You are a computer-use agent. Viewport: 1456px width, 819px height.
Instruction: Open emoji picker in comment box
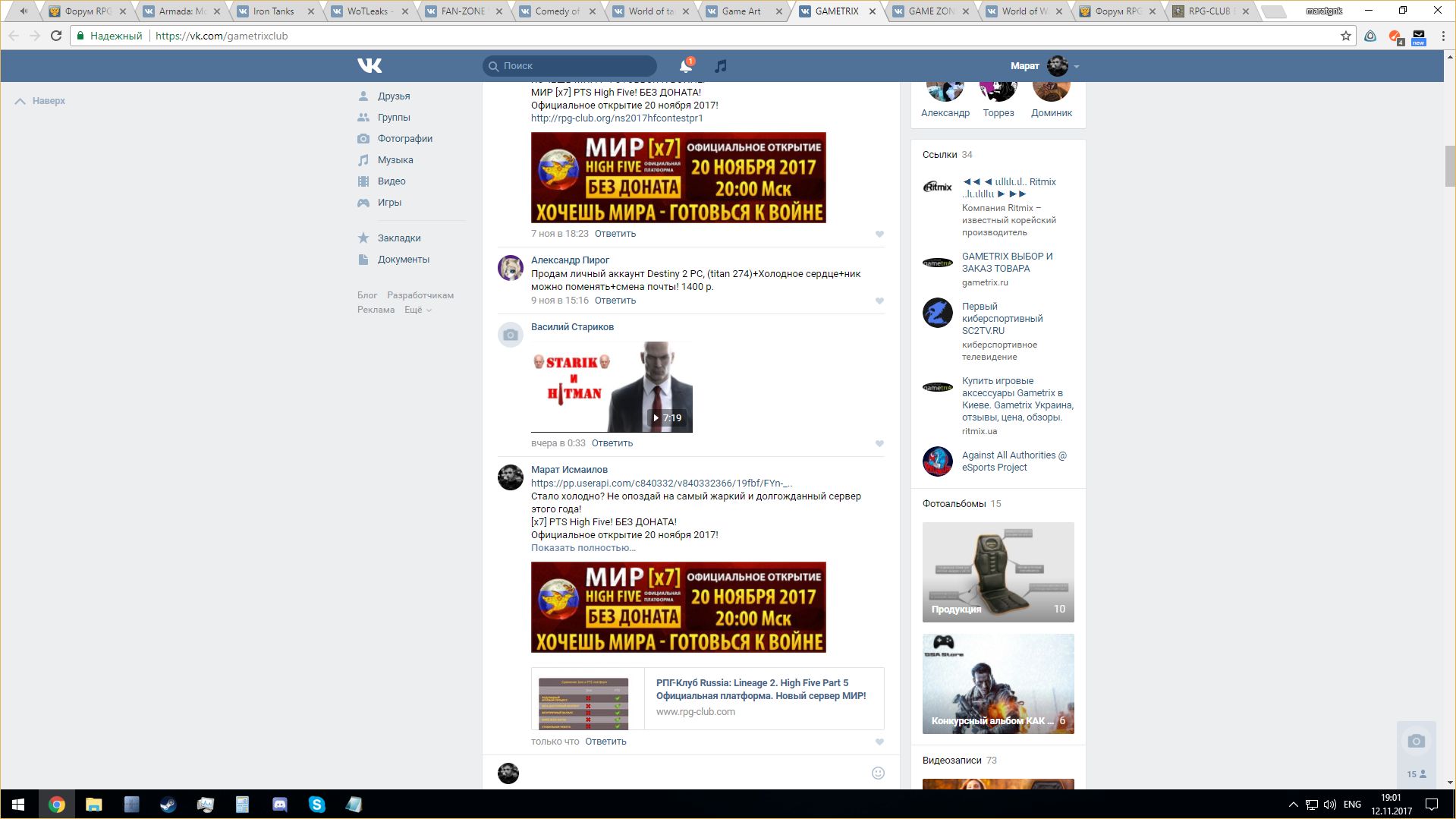pos(878,773)
